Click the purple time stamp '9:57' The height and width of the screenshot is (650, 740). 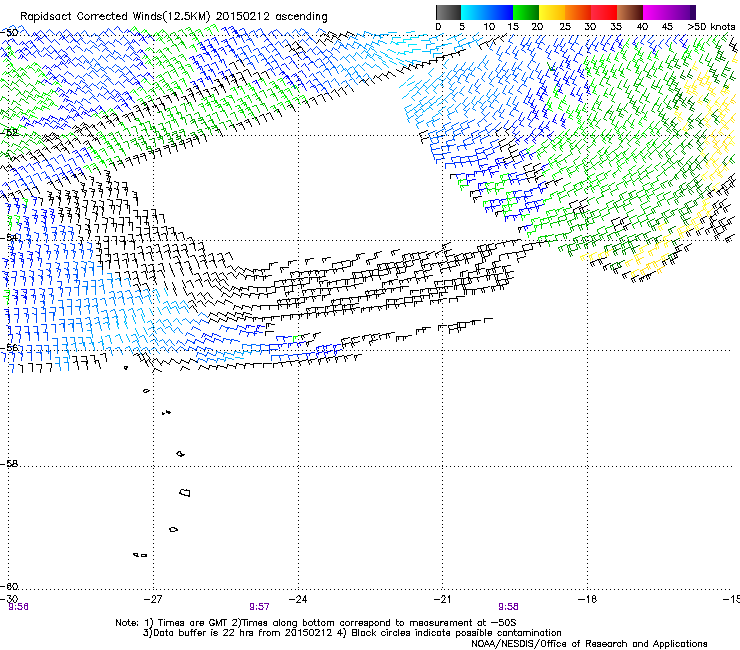[259, 607]
